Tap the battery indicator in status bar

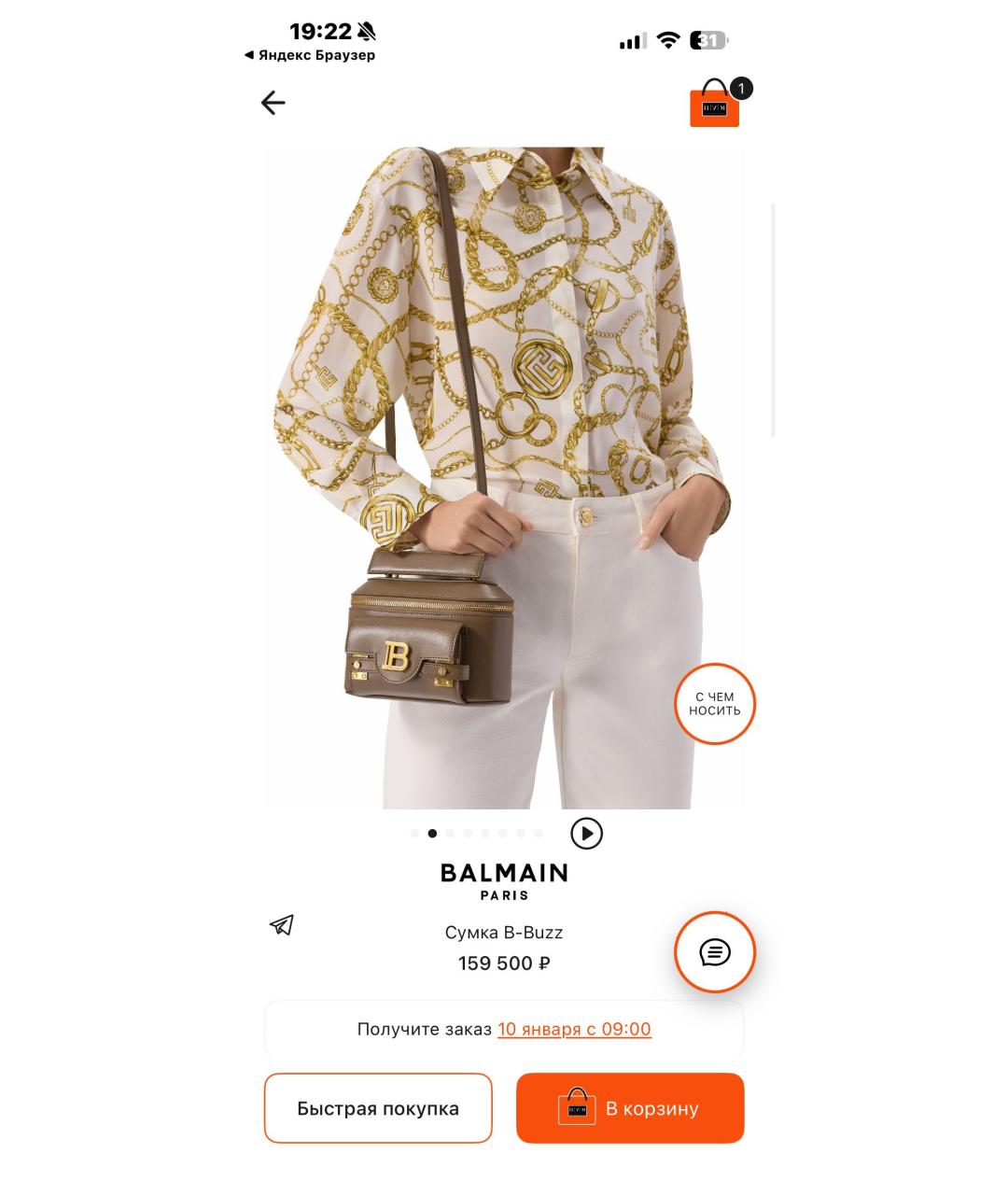[x=709, y=40]
